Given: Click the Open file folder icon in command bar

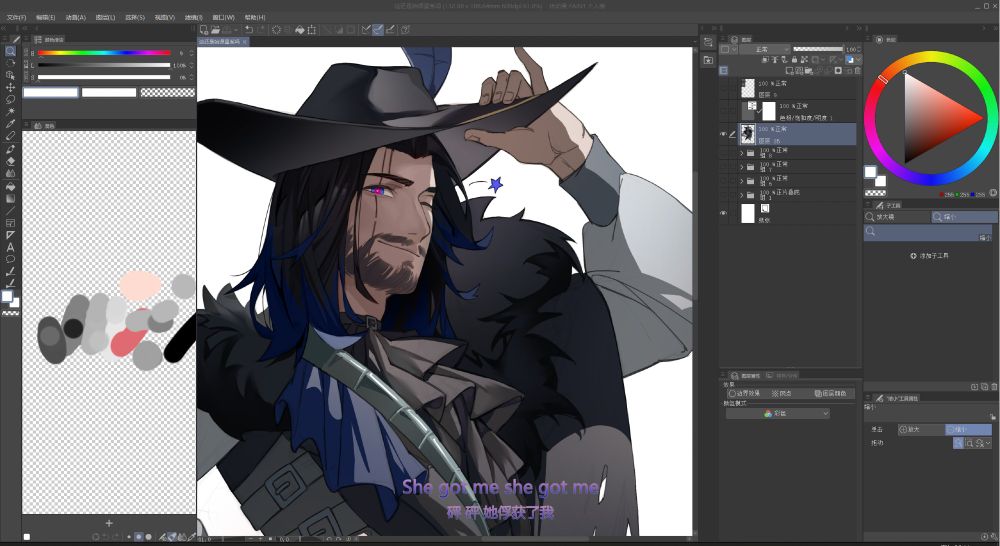Looking at the screenshot, I should 216,29.
